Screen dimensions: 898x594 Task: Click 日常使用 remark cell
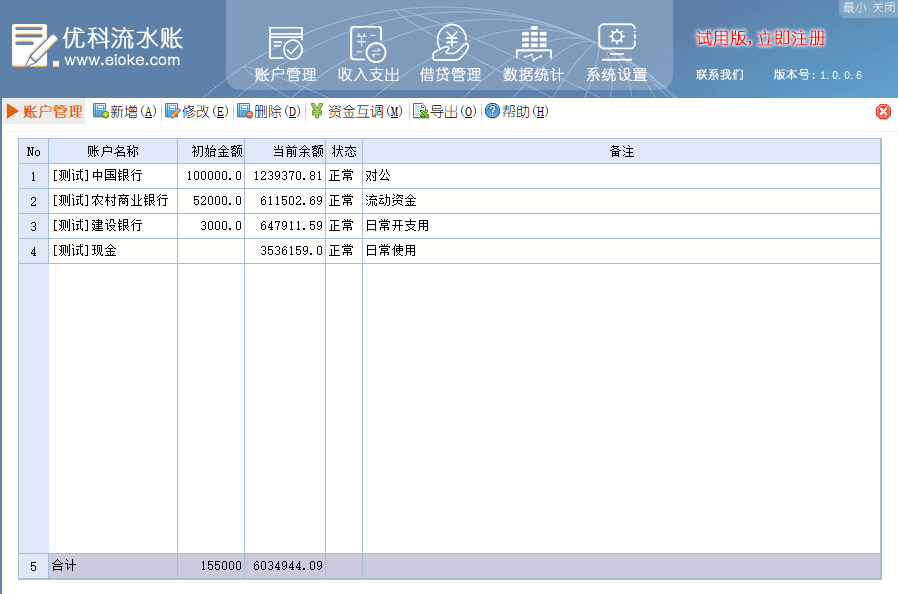(x=621, y=250)
